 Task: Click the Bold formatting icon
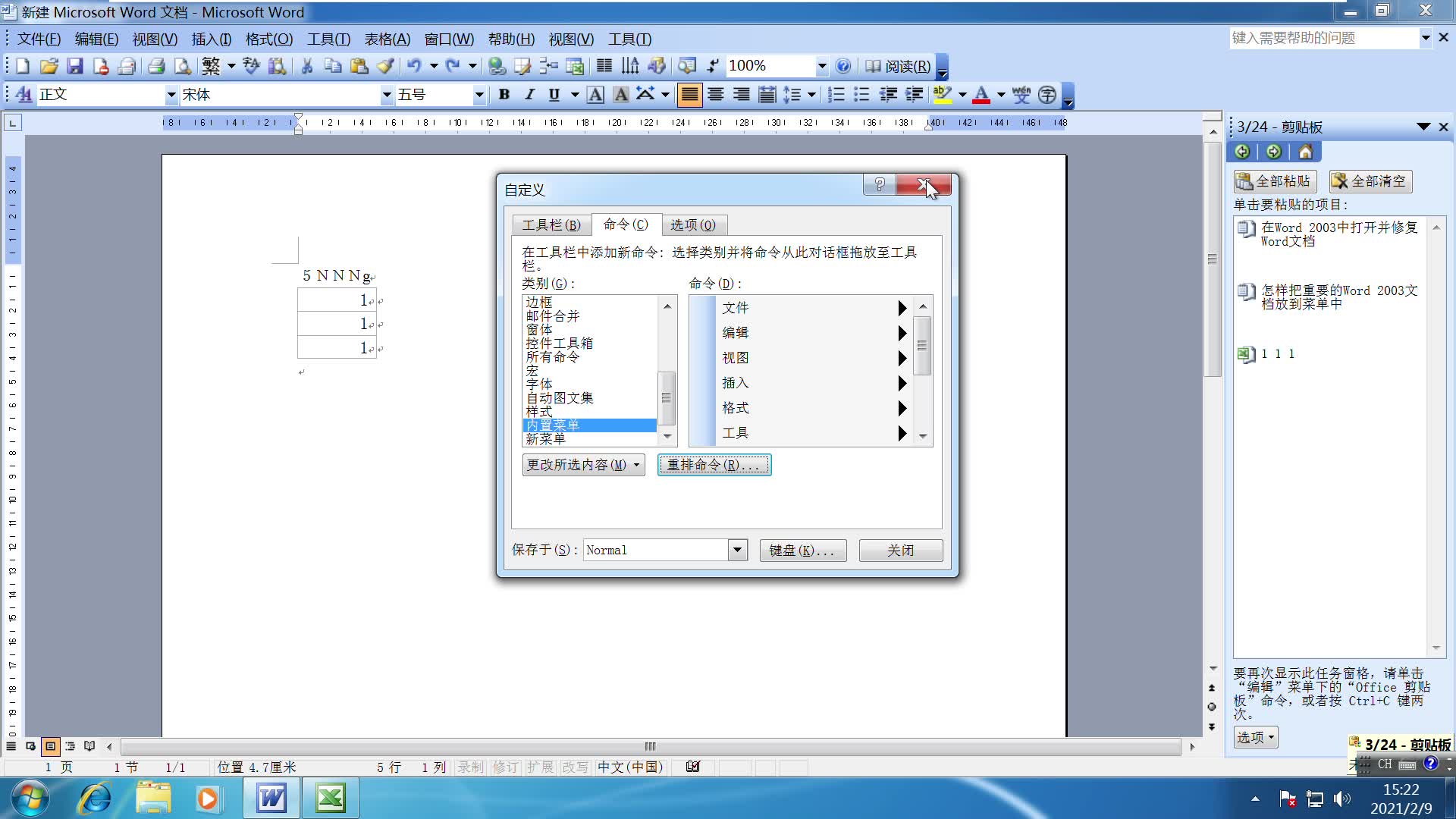coord(504,94)
